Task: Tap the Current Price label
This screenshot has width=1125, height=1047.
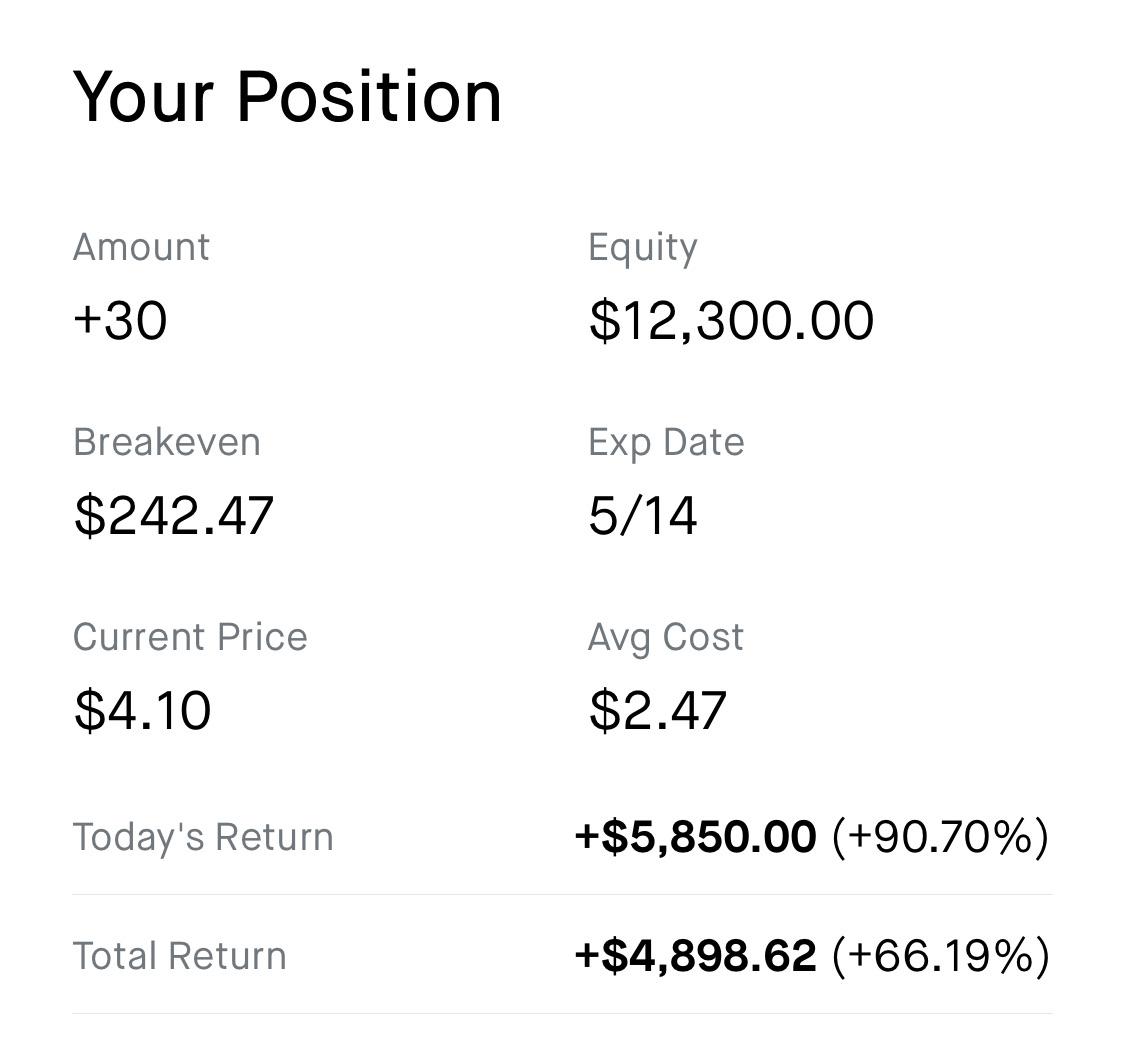Action: (190, 637)
